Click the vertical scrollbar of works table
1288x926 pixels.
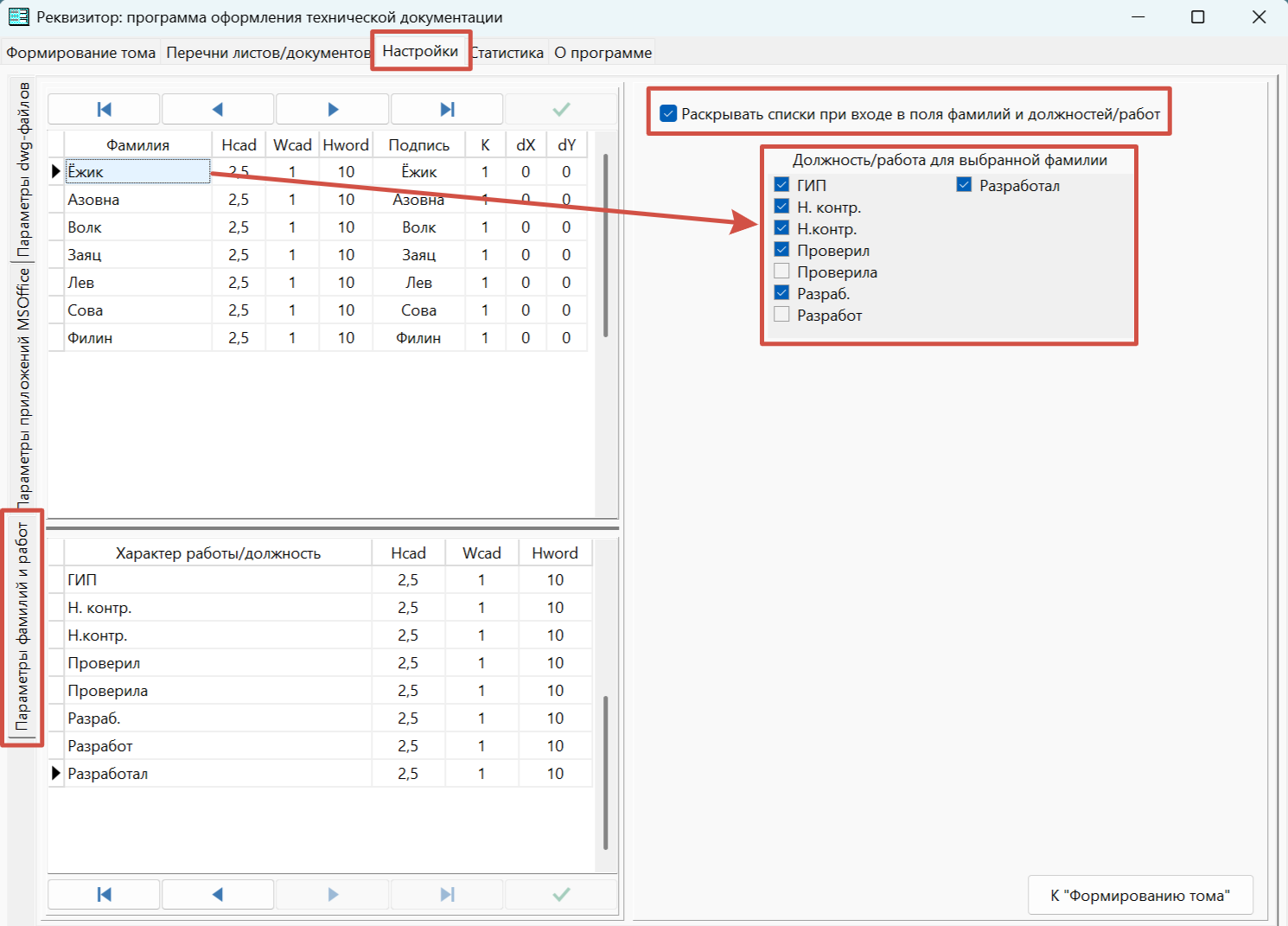point(606,772)
